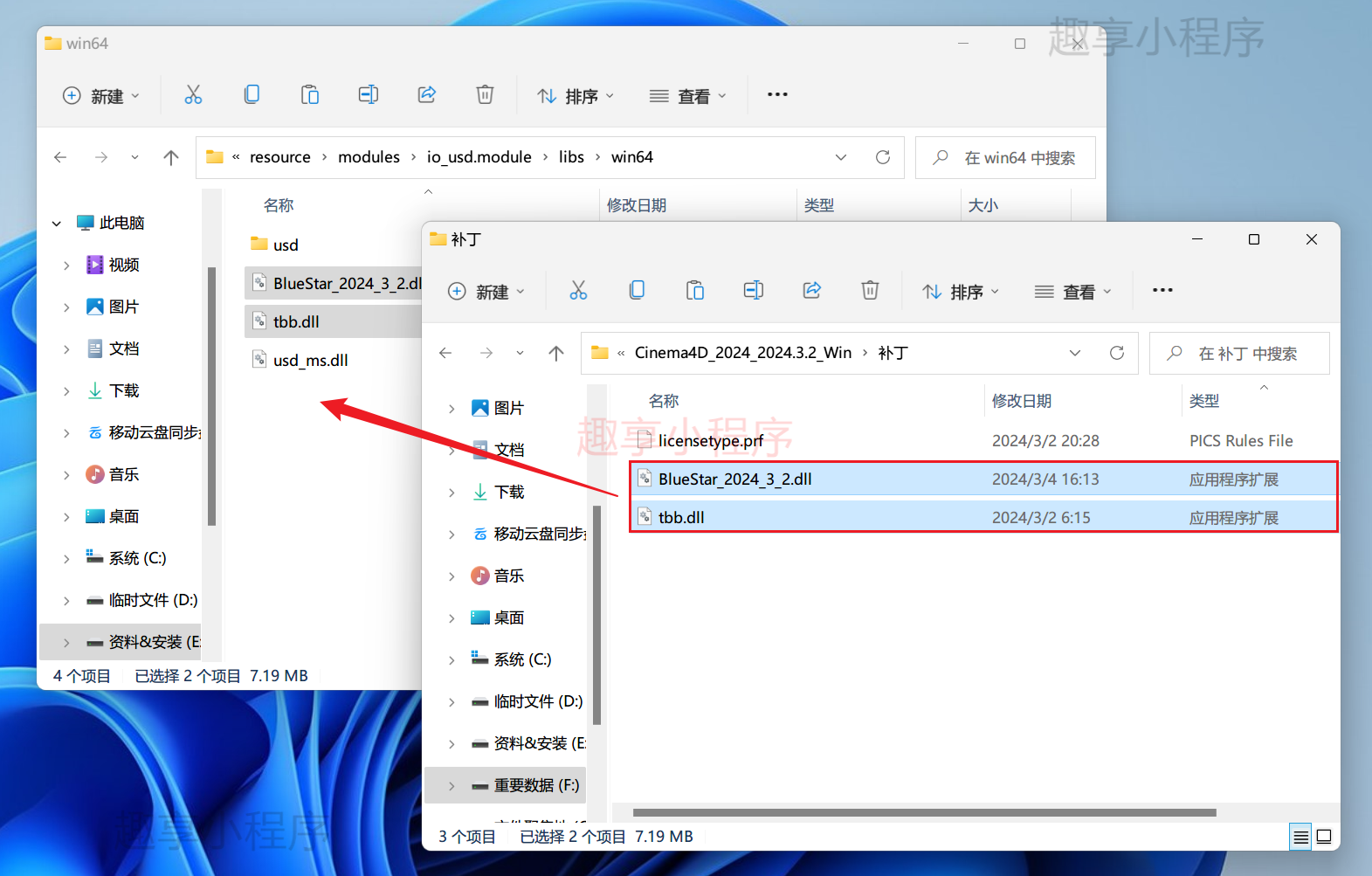Sort by 修改日期 column in 补丁 window
The image size is (1372, 876).
[1022, 401]
